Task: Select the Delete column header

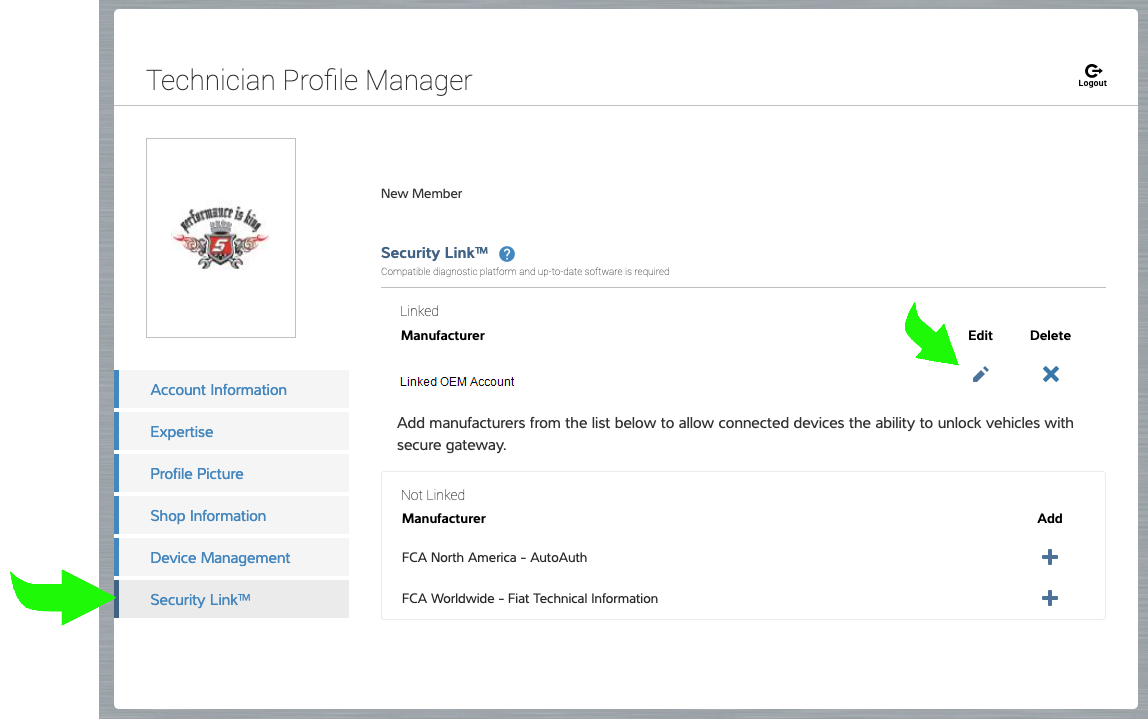Action: [1050, 335]
